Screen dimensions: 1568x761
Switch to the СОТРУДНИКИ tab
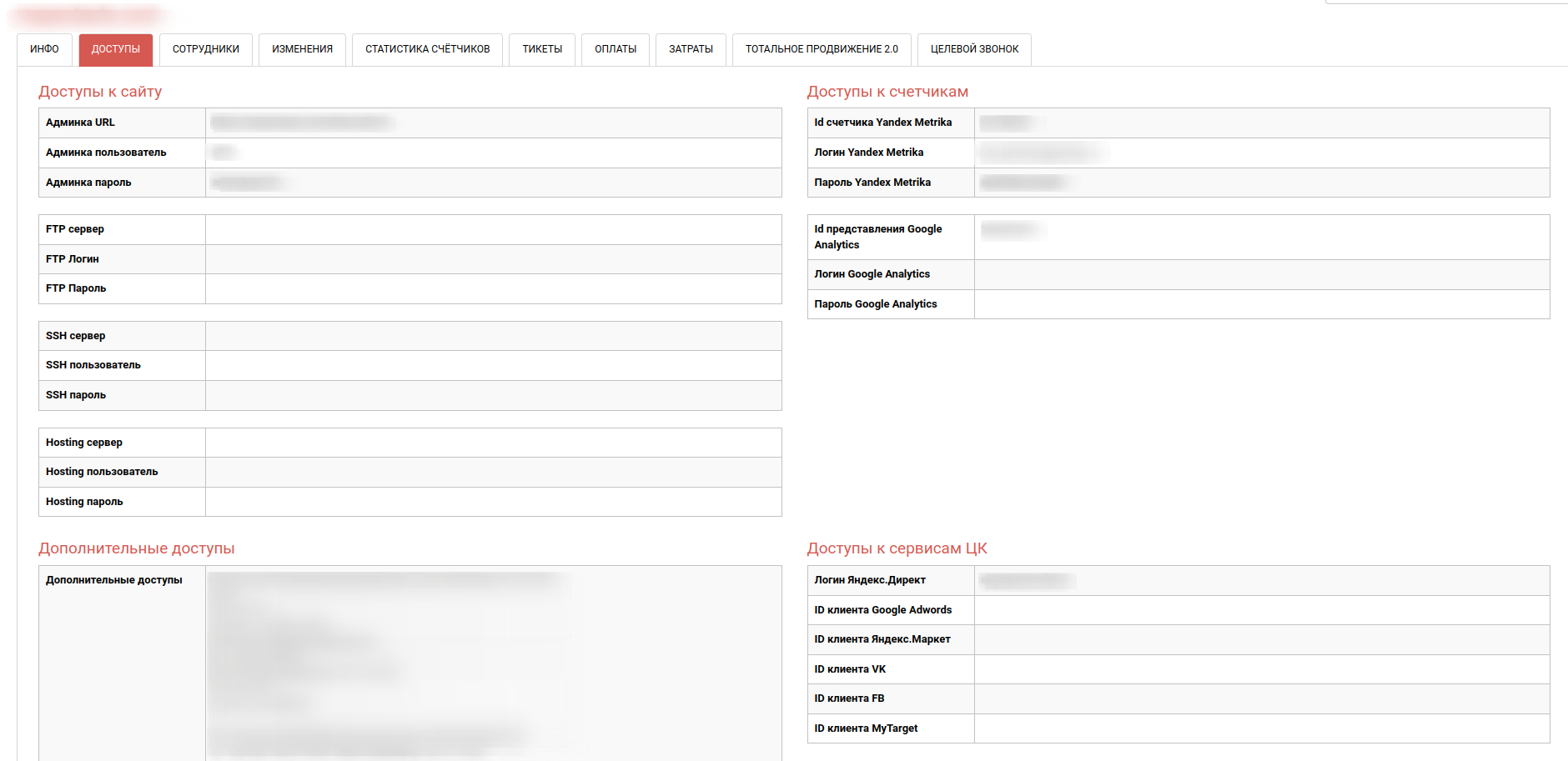click(206, 49)
